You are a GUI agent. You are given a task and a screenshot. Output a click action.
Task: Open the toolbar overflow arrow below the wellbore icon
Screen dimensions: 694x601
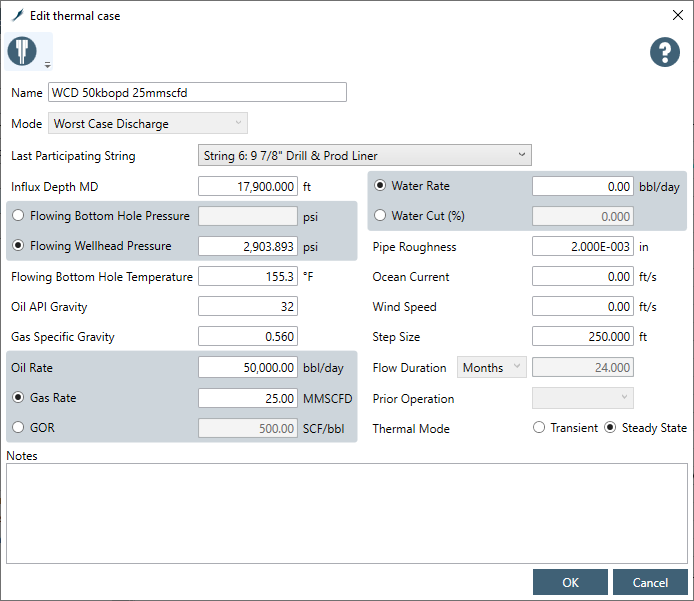48,65
